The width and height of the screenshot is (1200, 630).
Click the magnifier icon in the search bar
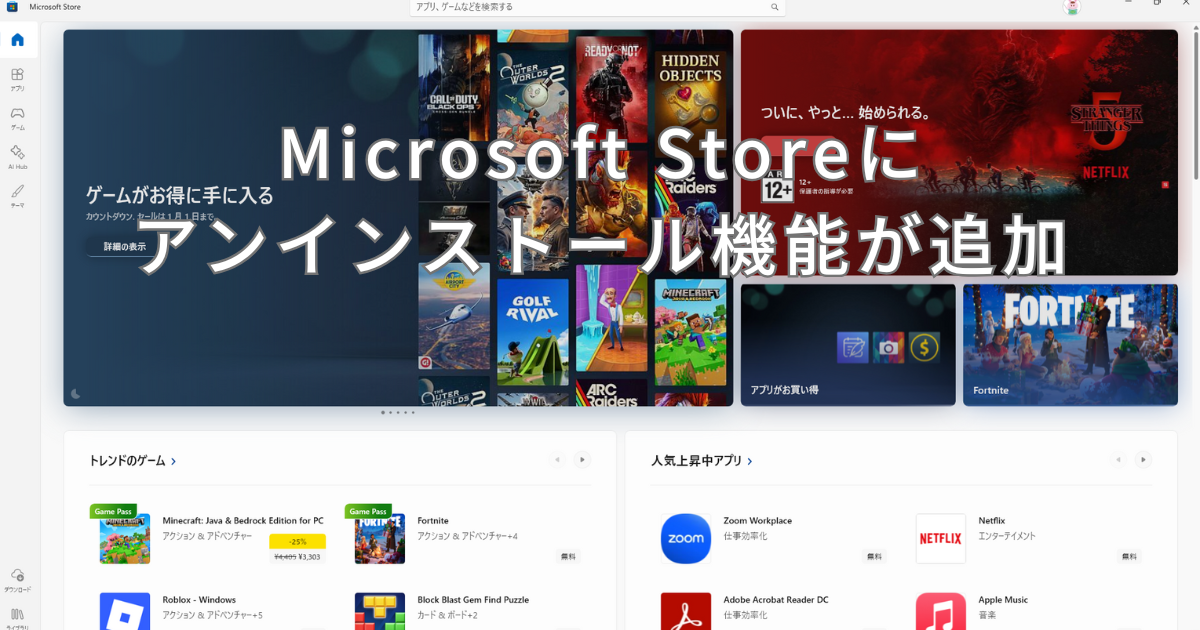click(775, 7)
